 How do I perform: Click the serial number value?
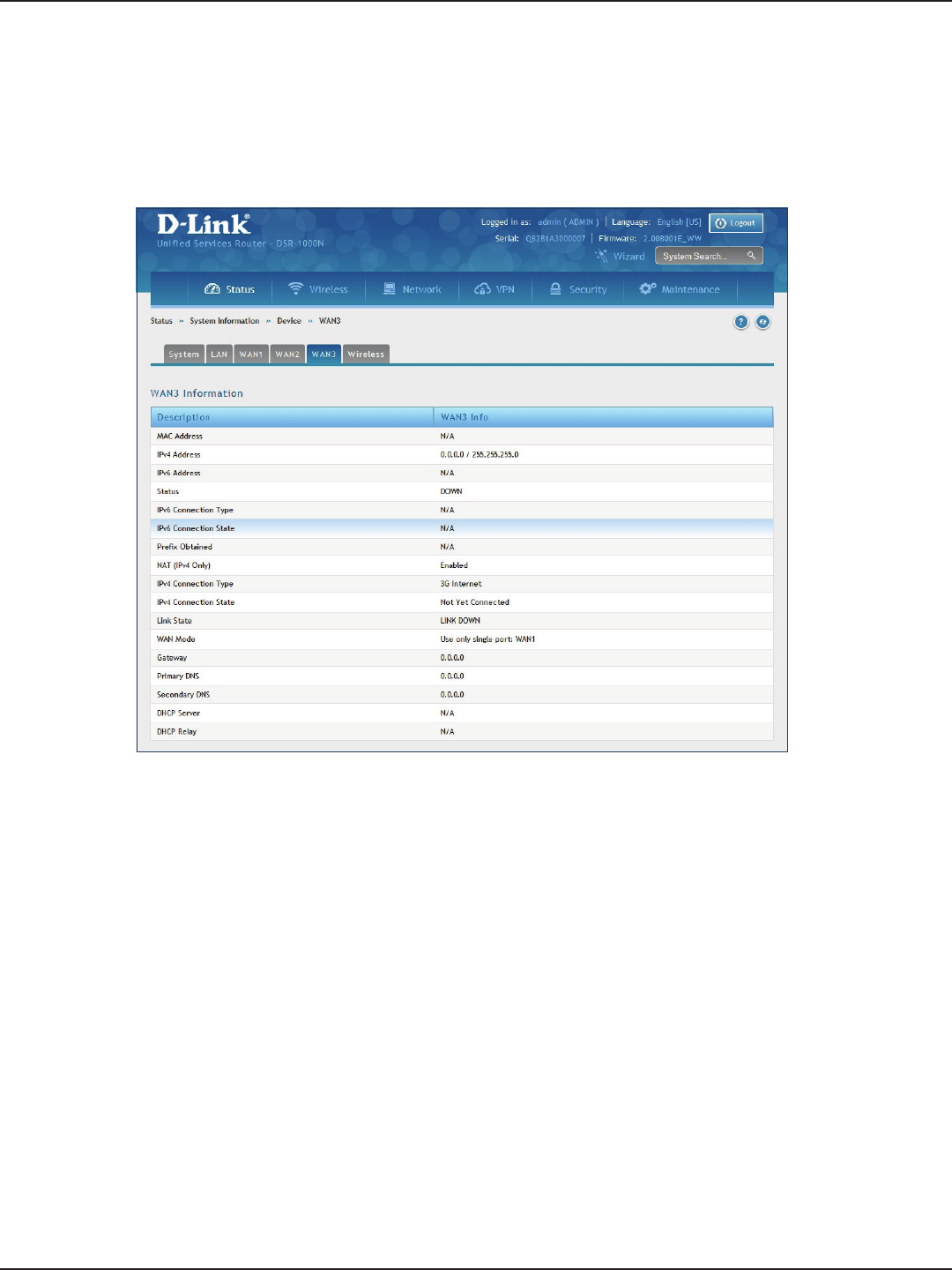(x=555, y=239)
